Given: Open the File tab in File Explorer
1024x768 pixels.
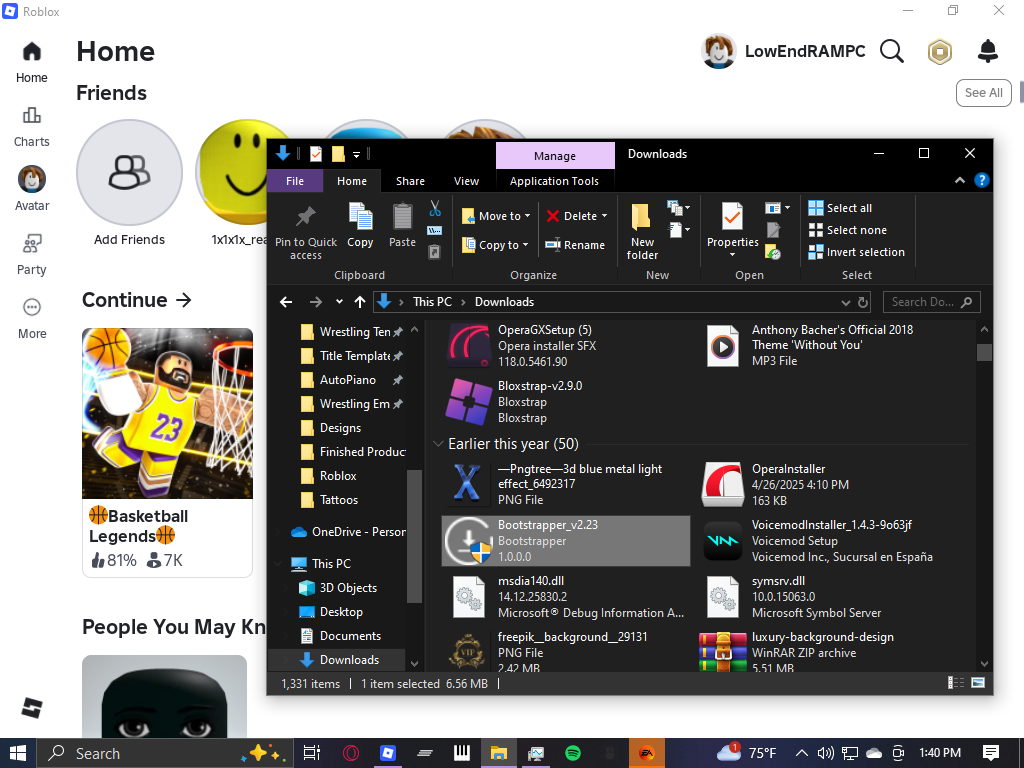Looking at the screenshot, I should (295, 181).
